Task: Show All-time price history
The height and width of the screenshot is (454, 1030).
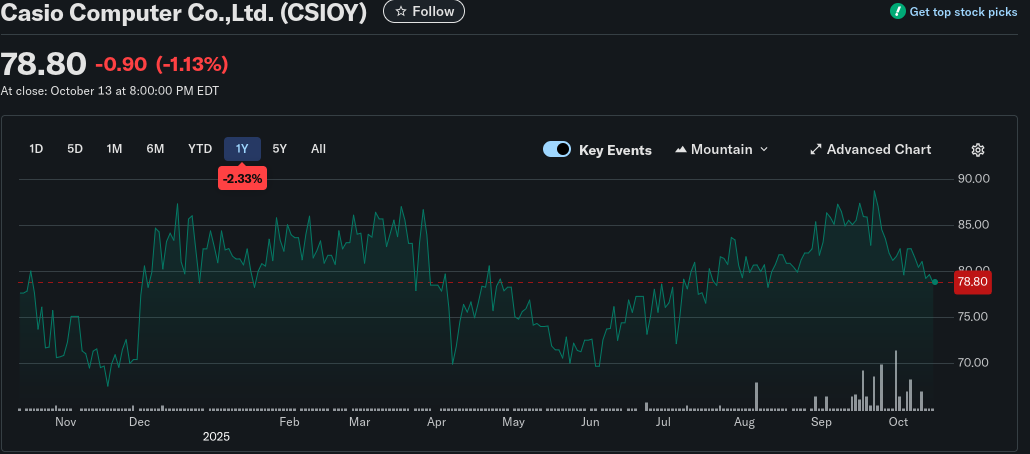Action: 318,149
